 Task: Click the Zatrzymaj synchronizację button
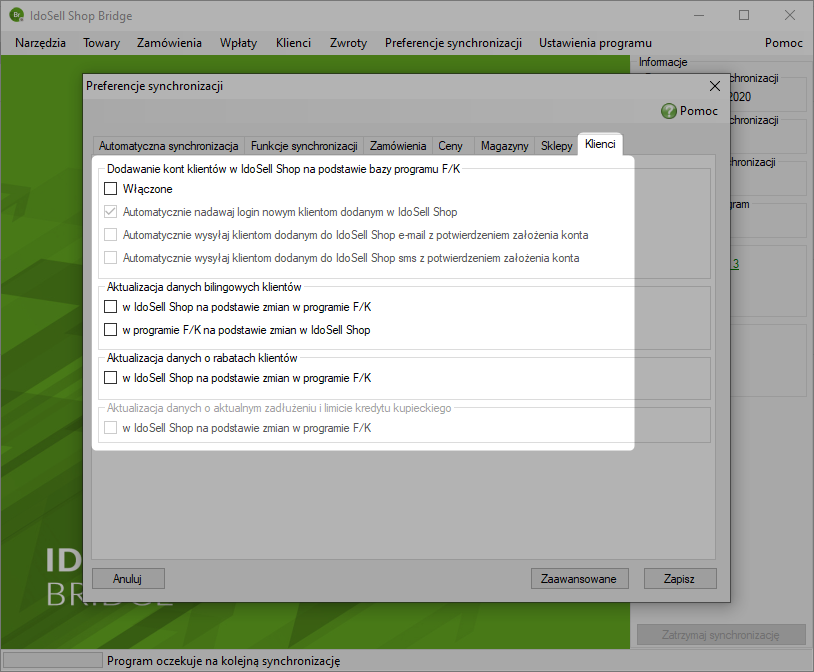click(721, 635)
